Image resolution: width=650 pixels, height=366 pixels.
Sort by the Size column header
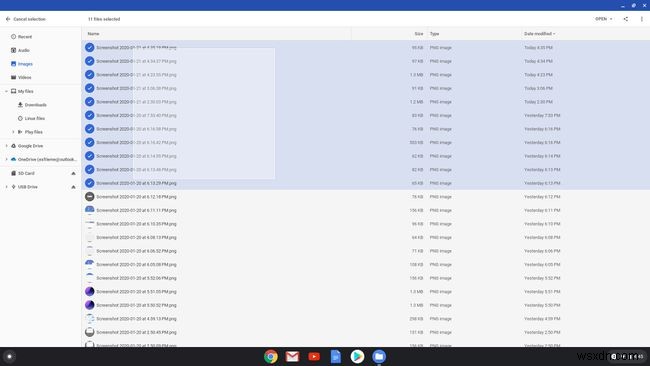(419, 34)
